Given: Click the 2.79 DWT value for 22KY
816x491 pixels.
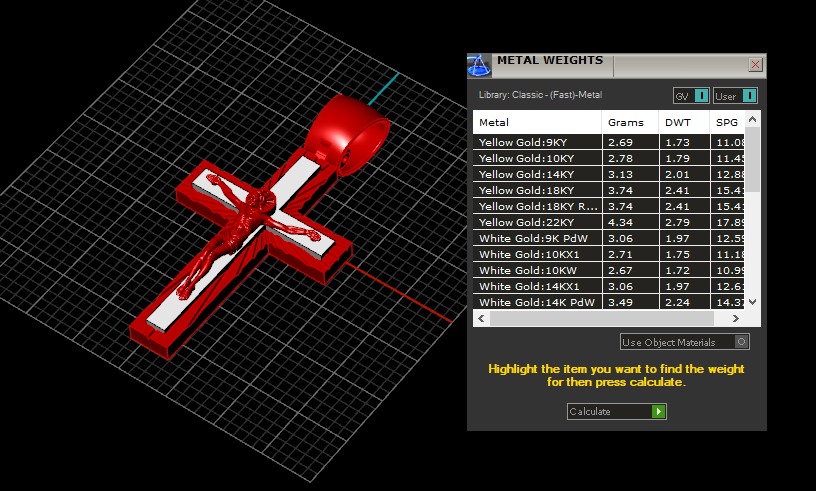Looking at the screenshot, I should (677, 222).
